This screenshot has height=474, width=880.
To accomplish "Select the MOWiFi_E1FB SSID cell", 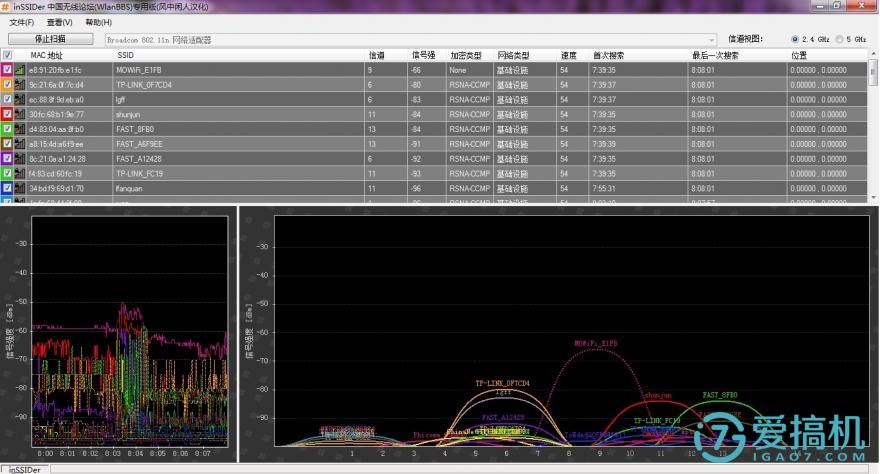I will (x=238, y=70).
